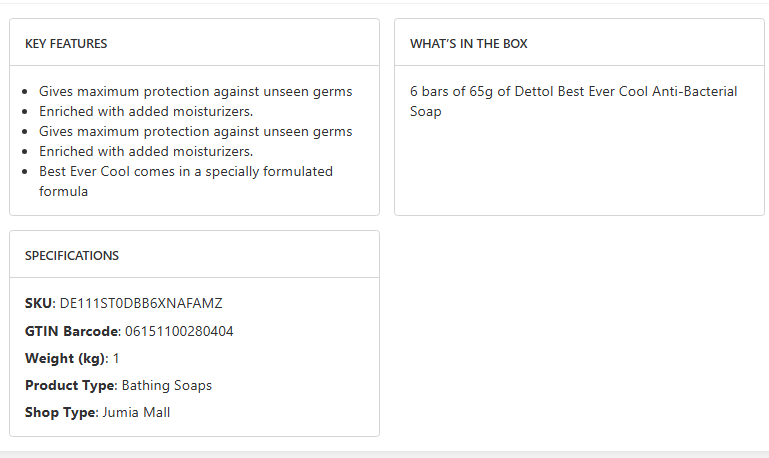Click the KEY FEATURES heading
This screenshot has width=769, height=458.
tap(66, 44)
